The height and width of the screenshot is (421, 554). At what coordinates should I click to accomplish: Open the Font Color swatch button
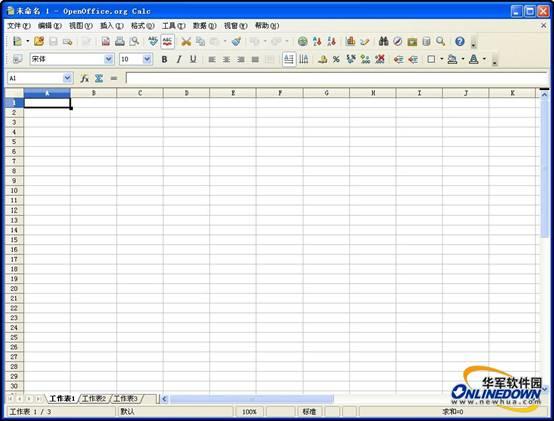474,59
